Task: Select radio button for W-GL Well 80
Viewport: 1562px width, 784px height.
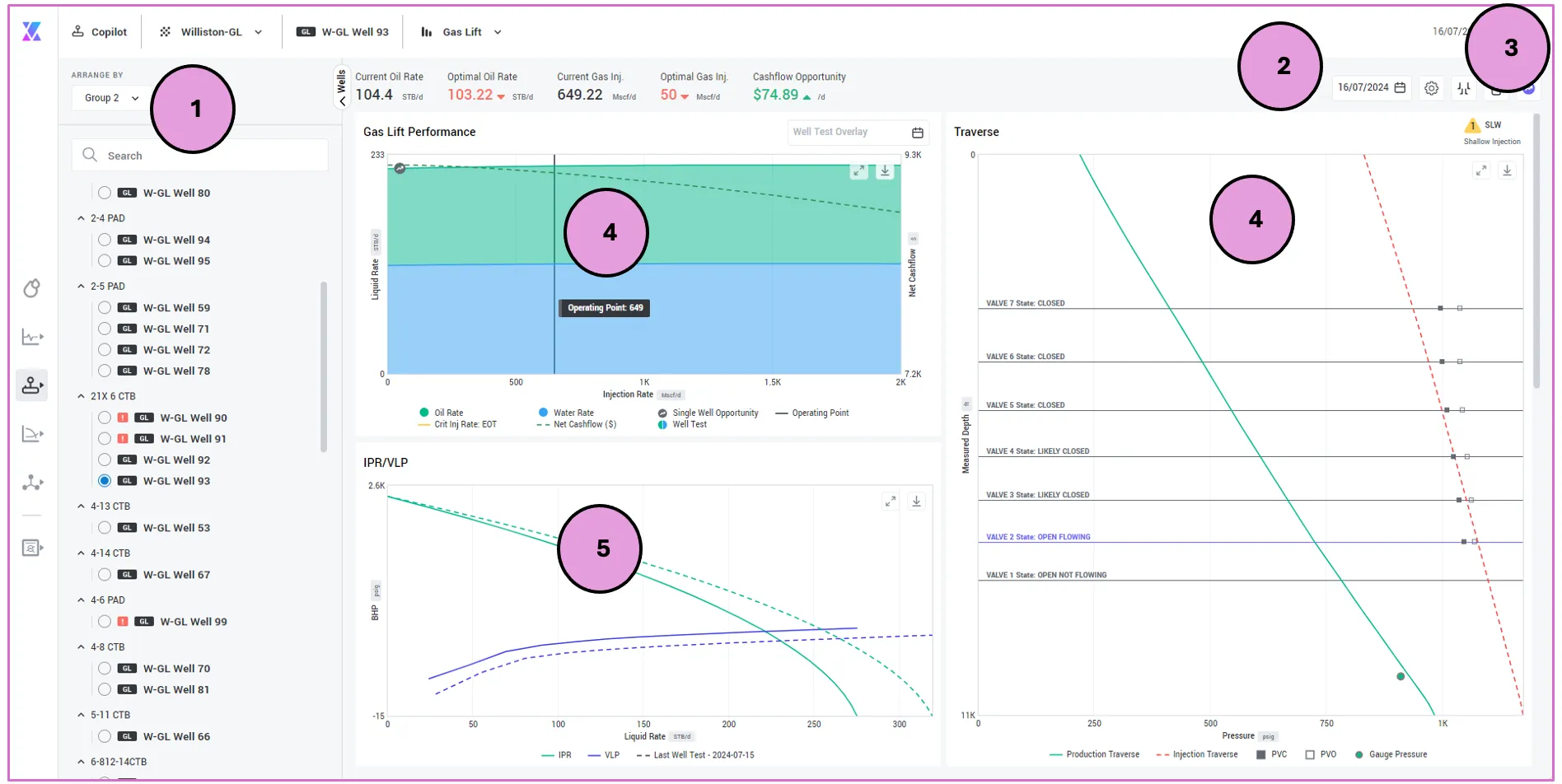Action: (105, 193)
